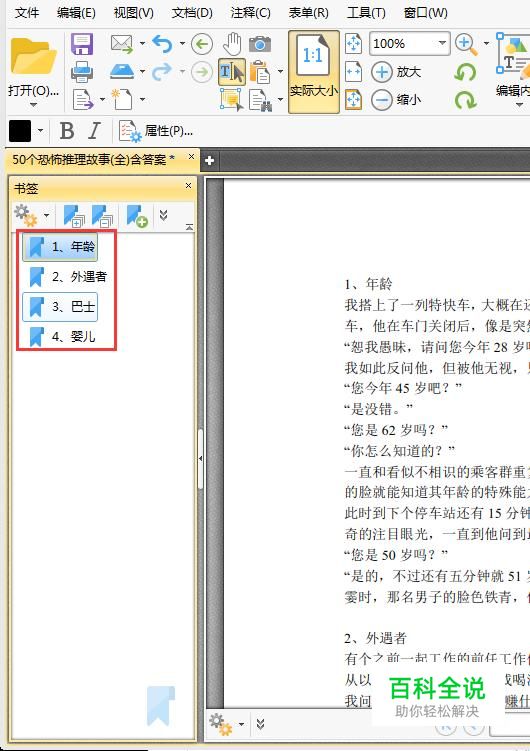Select the Select Comments tool
Image resolution: width=530 pixels, height=751 pixels.
[232, 100]
